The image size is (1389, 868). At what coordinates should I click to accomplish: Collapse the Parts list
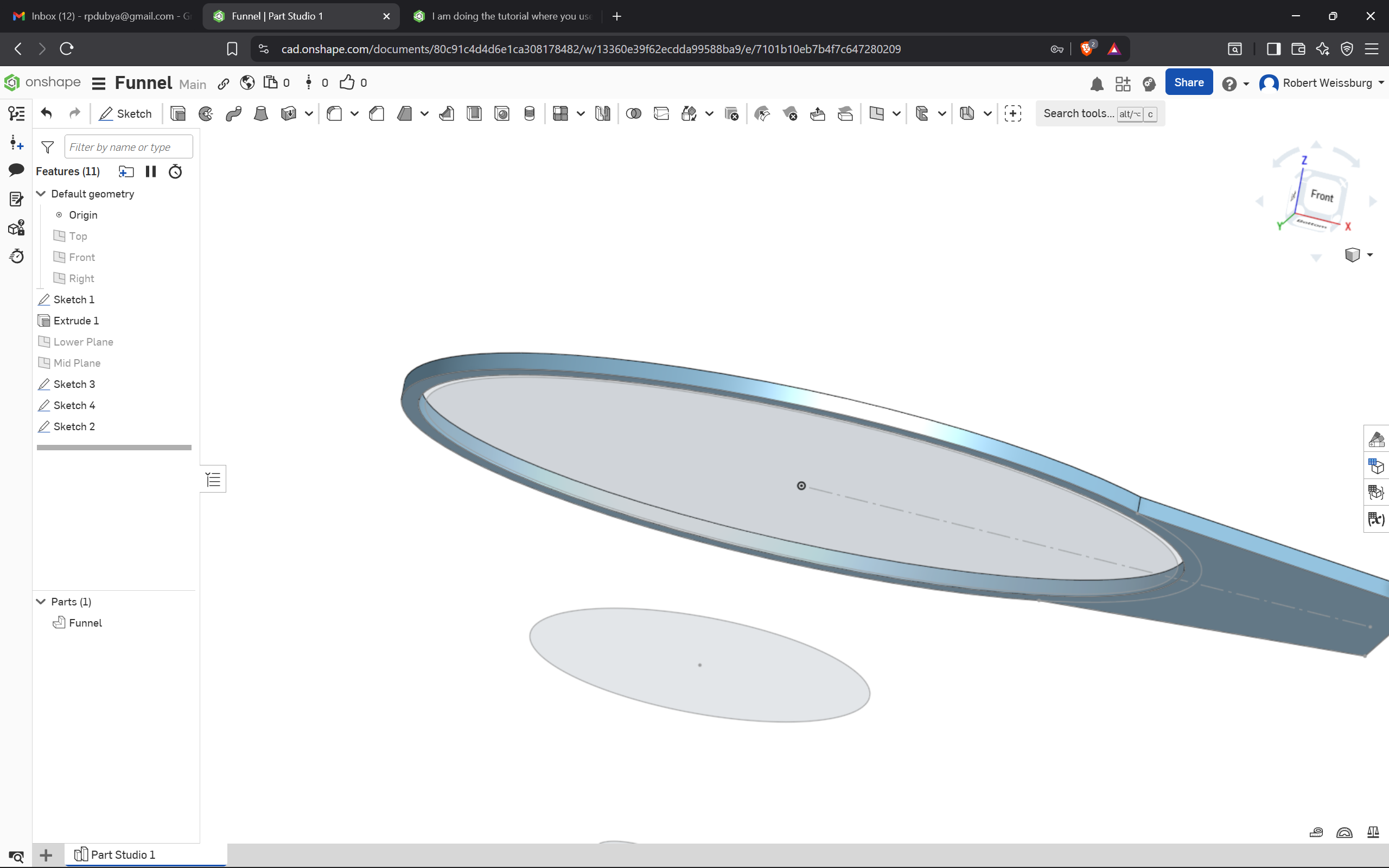(x=41, y=602)
